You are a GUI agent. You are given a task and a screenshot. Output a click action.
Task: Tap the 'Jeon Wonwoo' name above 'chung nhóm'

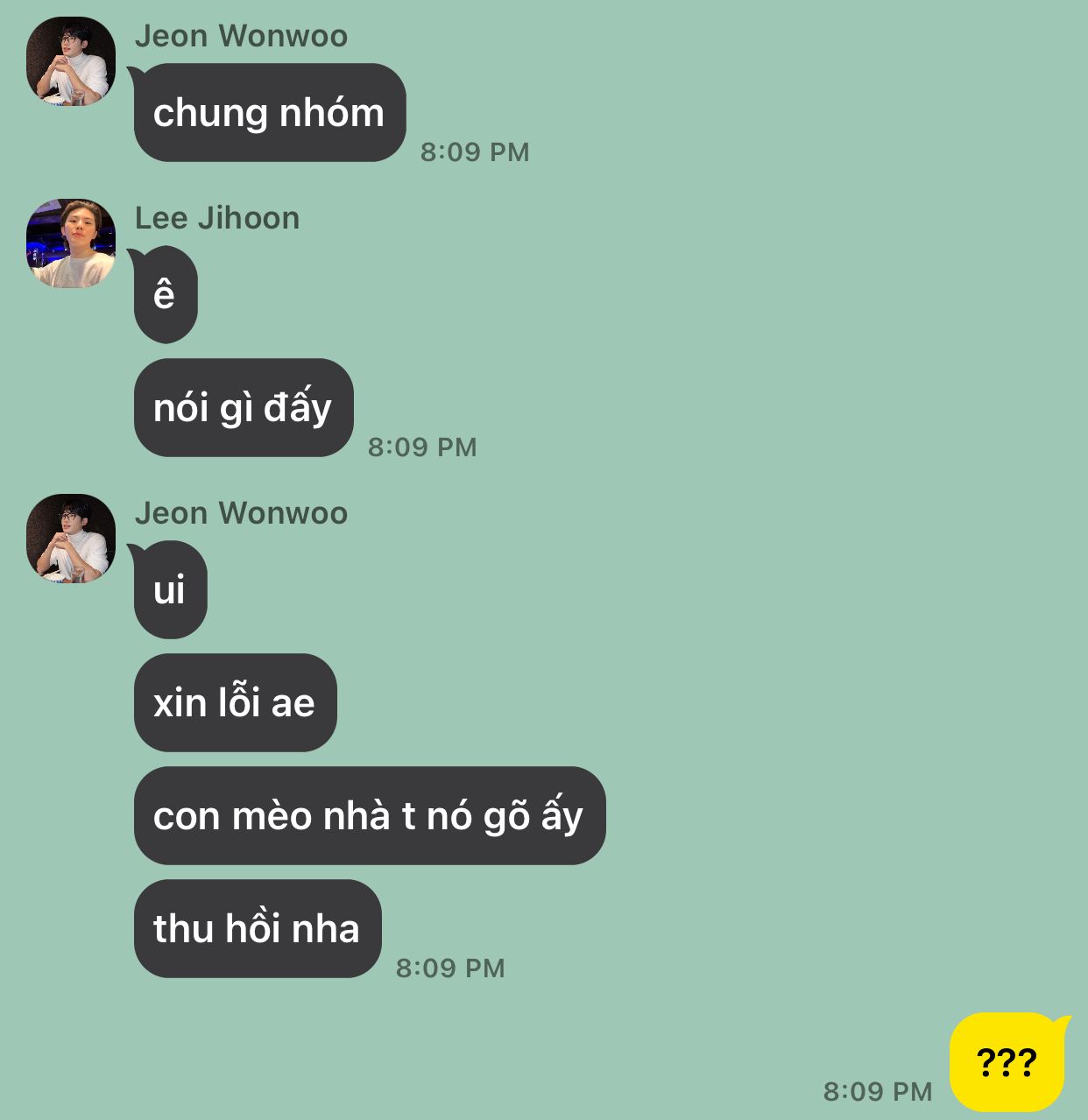pyautogui.click(x=241, y=36)
